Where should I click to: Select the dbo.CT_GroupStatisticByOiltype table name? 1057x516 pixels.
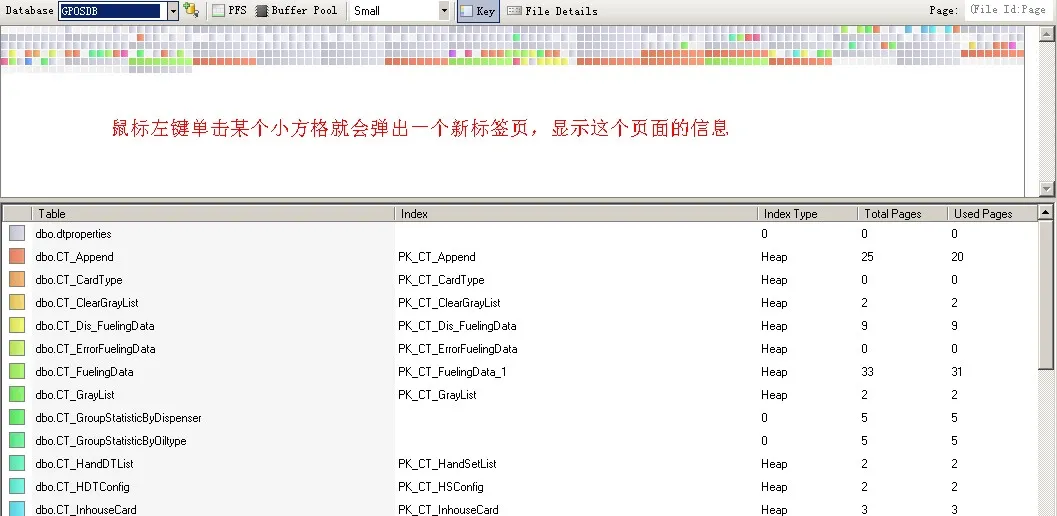(111, 440)
